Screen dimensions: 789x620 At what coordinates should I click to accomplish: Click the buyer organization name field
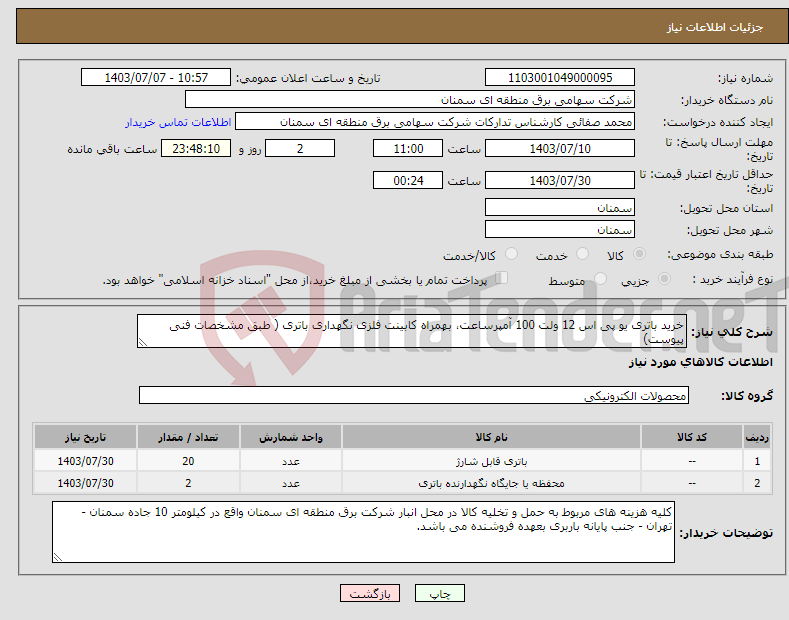[x=410, y=100]
